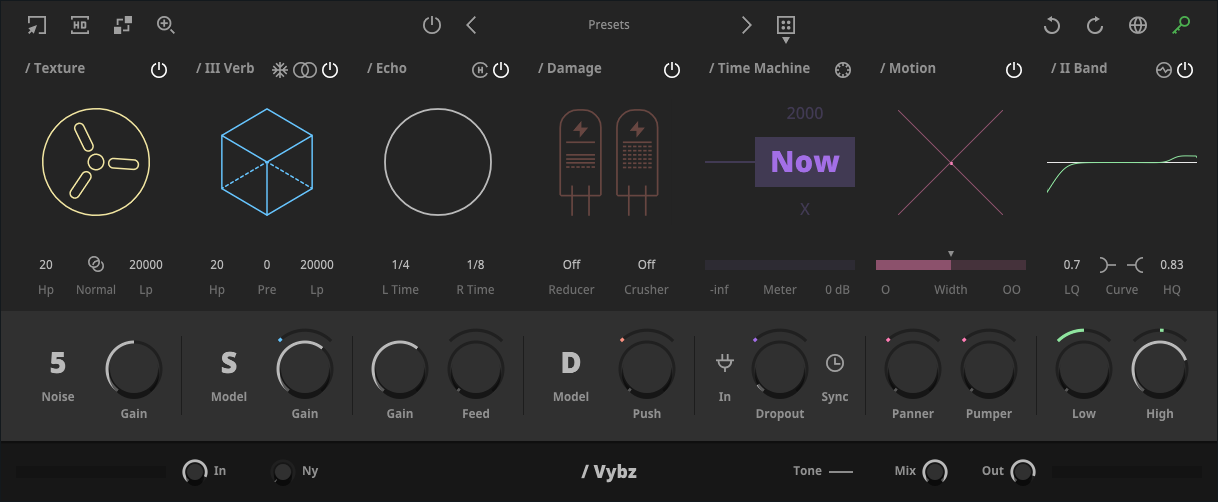
Task: Open the globe website icon
Action: pos(1138,26)
